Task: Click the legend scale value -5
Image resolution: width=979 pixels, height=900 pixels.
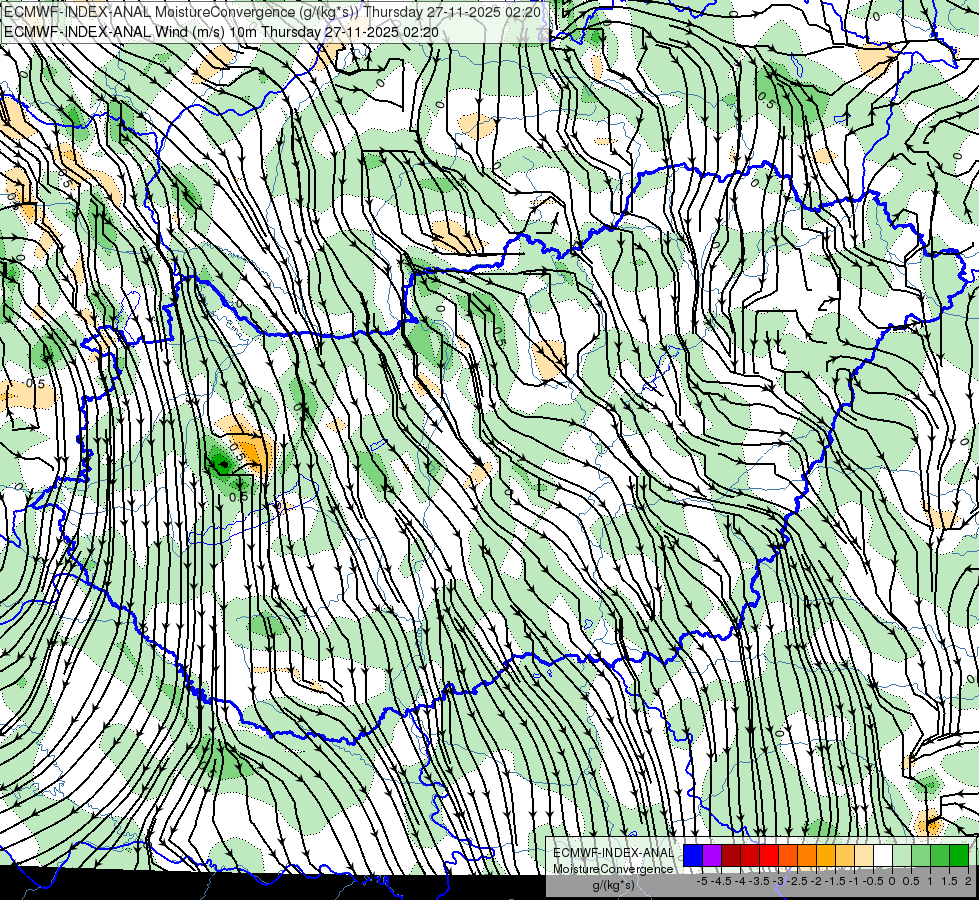Action: [x=702, y=881]
